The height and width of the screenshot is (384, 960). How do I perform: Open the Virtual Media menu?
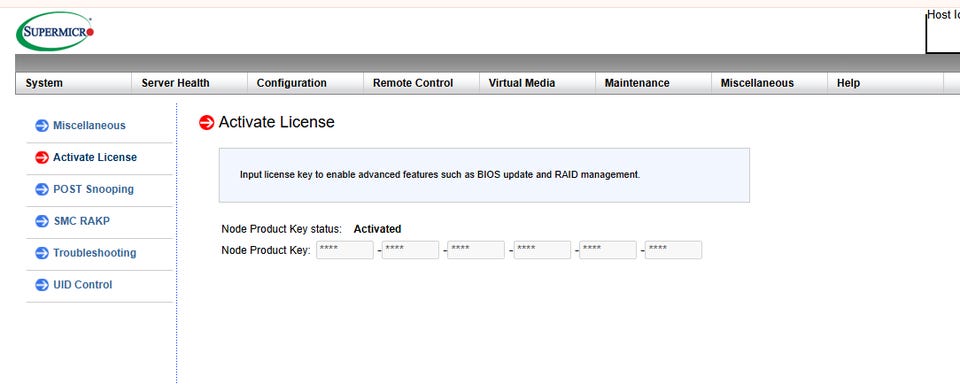click(522, 83)
